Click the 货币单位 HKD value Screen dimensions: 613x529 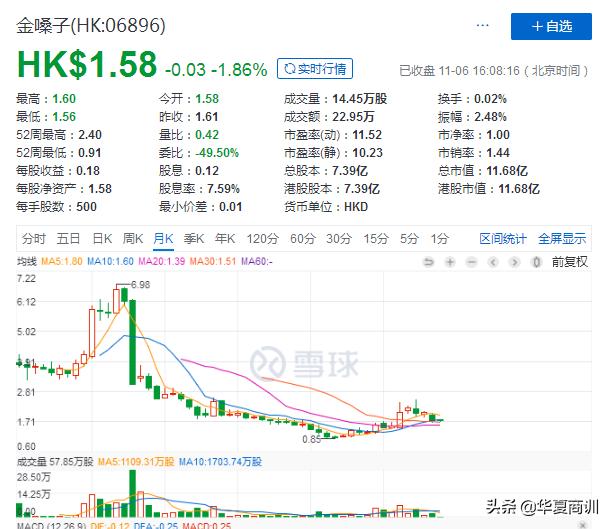click(356, 207)
